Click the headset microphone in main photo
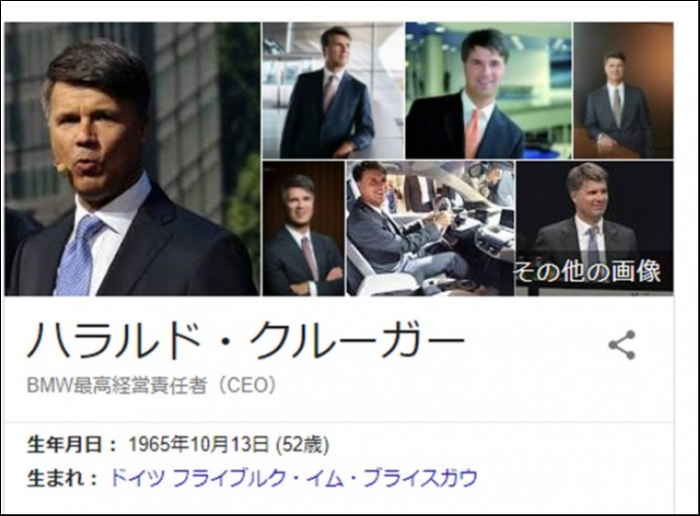Viewport: 700px width, 516px height. [61, 169]
